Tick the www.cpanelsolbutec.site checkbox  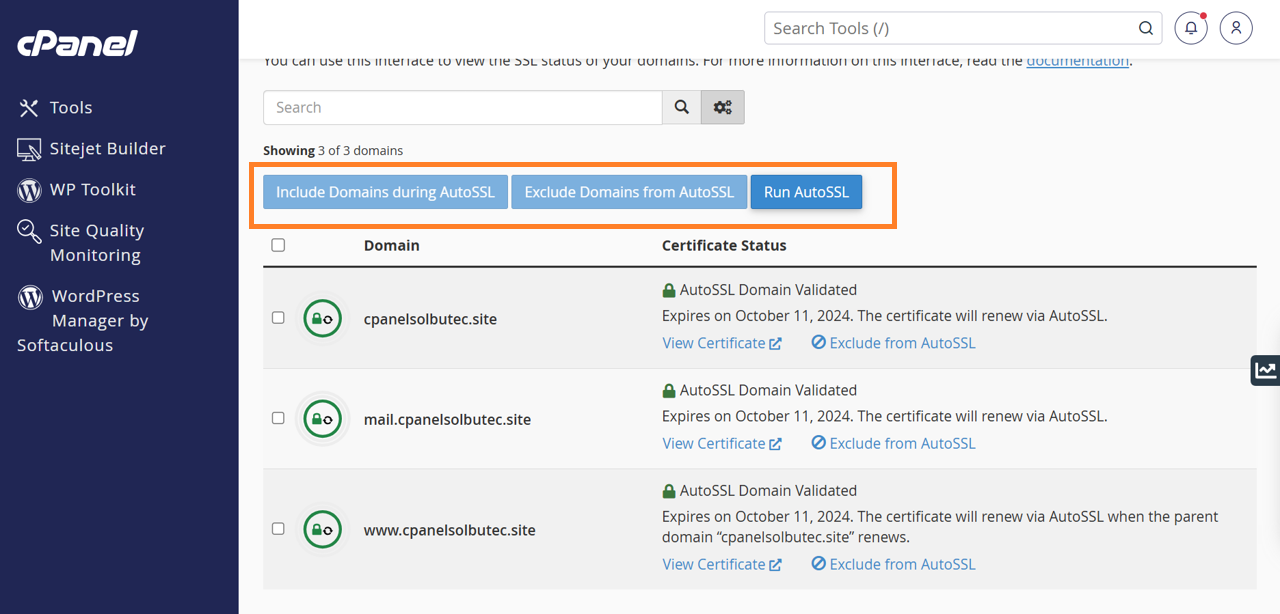pos(278,529)
